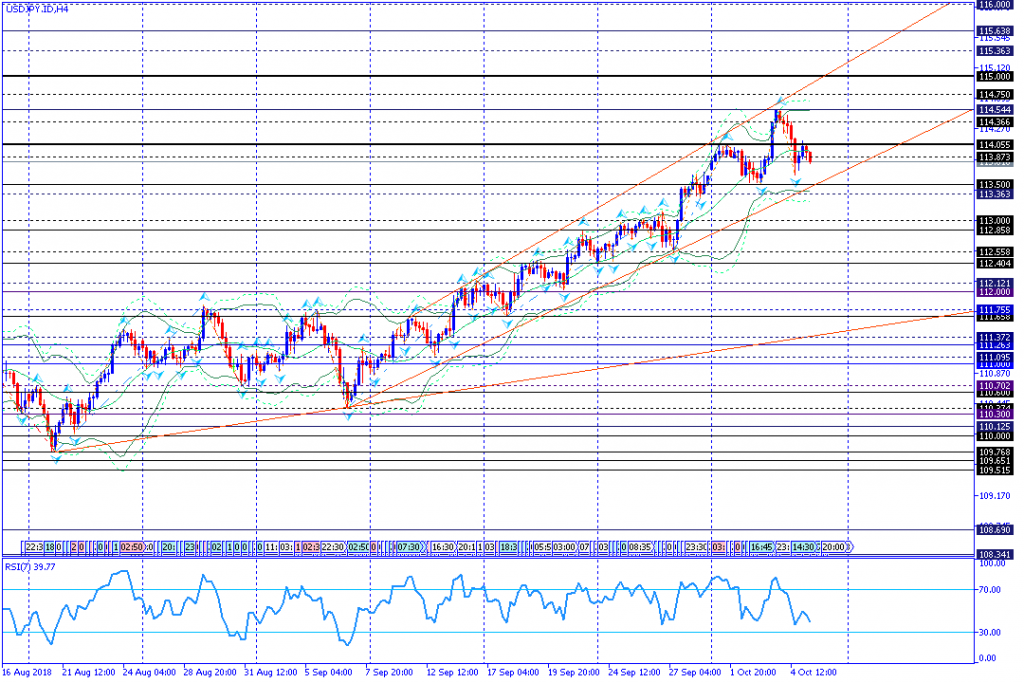Screen dimensions: 1024x683
Task: Click the 4 Oct 12:00 date label
Action: tap(815, 673)
